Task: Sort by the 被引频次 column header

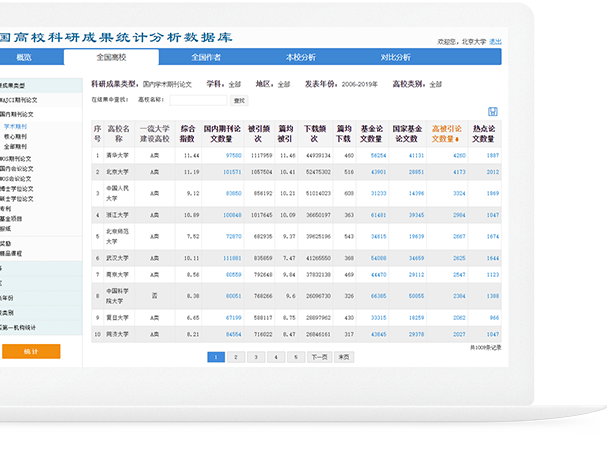Action: tap(258, 134)
